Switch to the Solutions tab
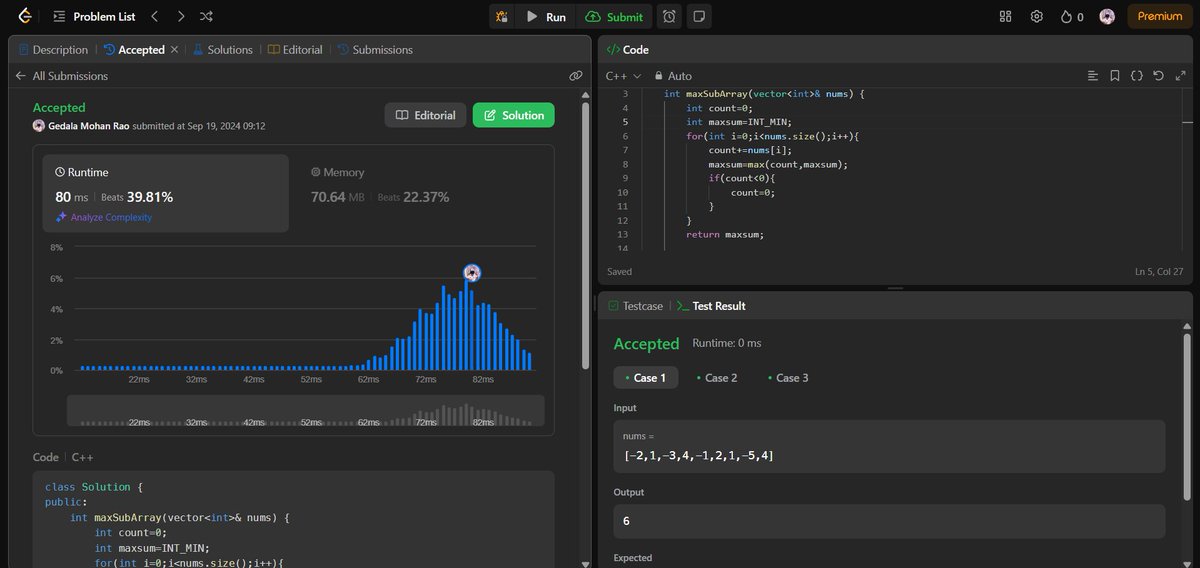 222,49
